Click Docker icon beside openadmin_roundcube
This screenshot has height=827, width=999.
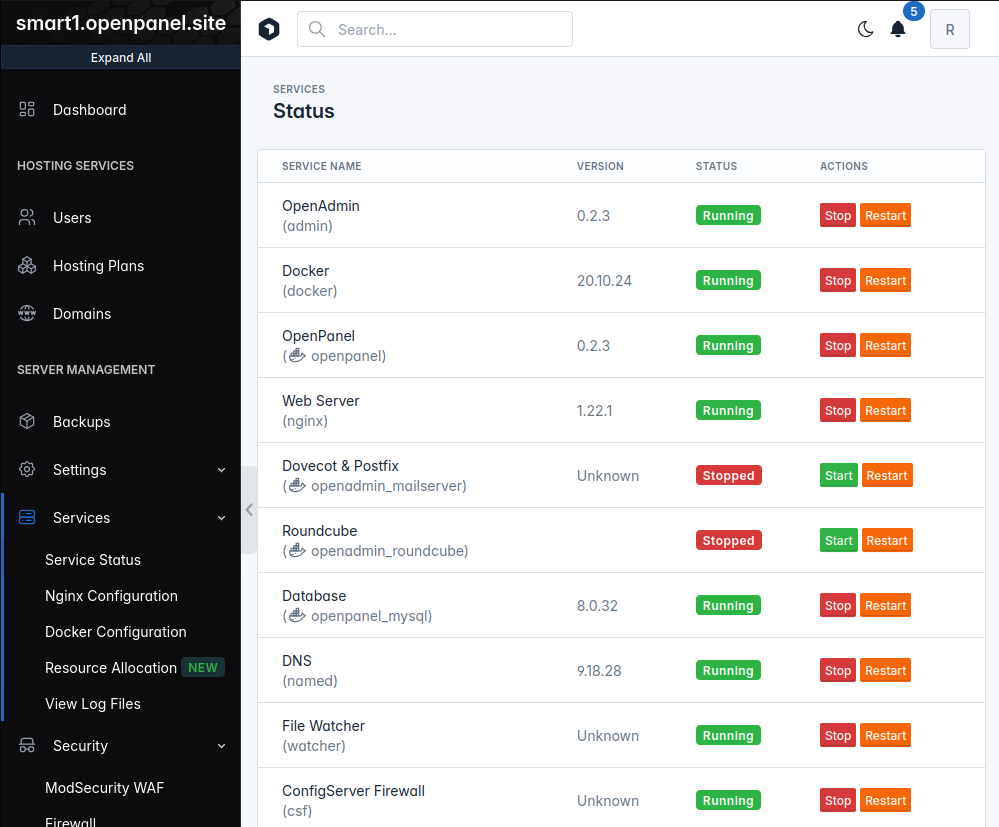(x=297, y=550)
